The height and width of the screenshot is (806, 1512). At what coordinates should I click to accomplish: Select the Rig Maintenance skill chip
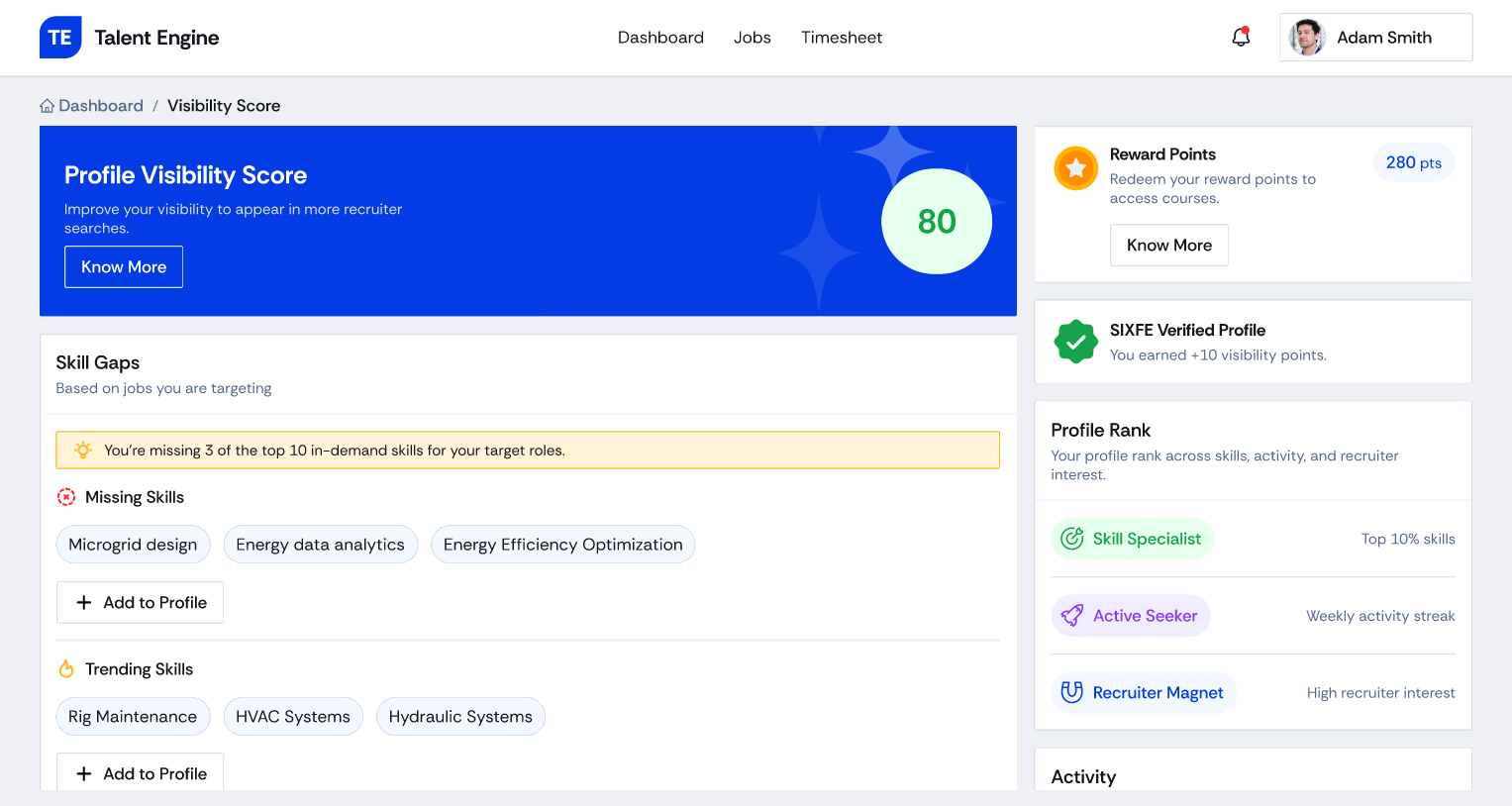coord(133,717)
